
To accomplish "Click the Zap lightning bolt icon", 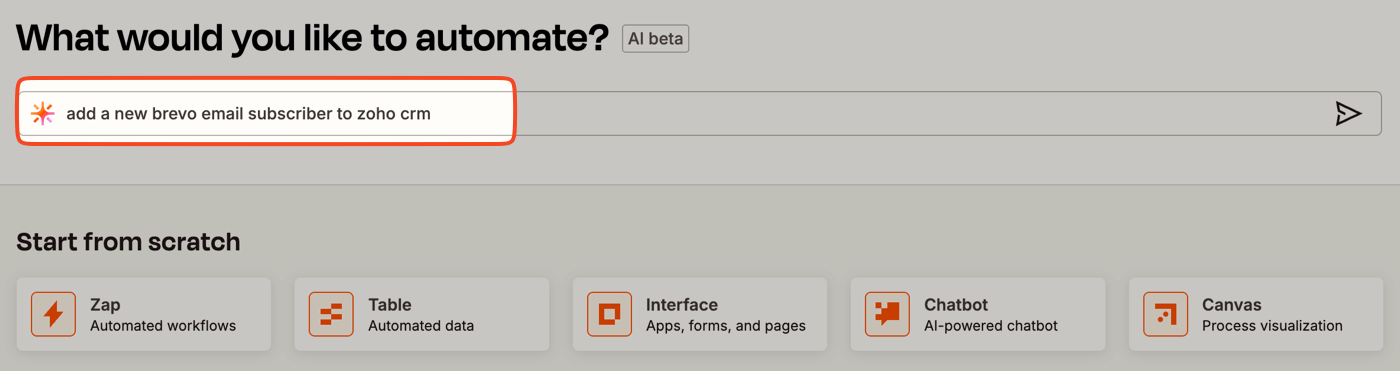I will click(53, 314).
